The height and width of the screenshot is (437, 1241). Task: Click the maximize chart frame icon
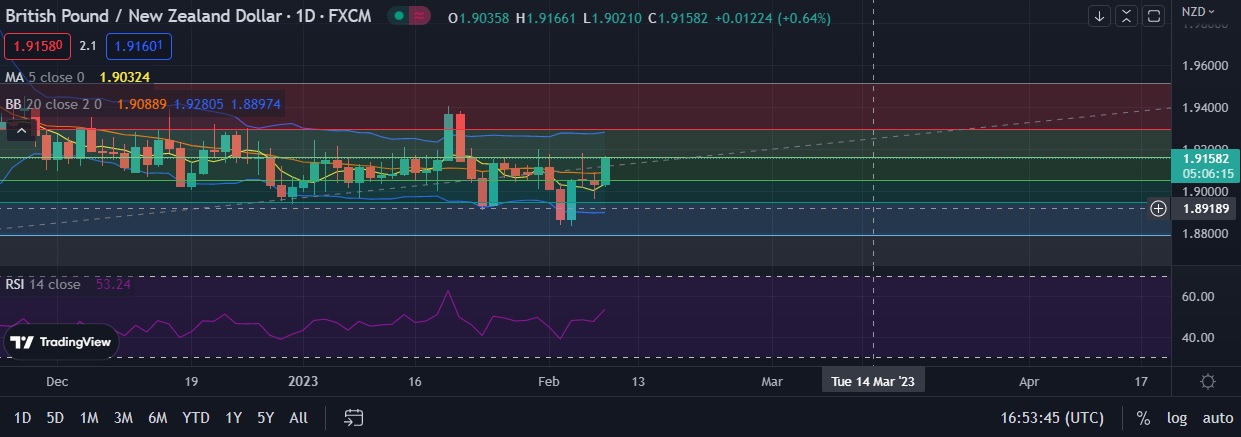(x=1154, y=16)
